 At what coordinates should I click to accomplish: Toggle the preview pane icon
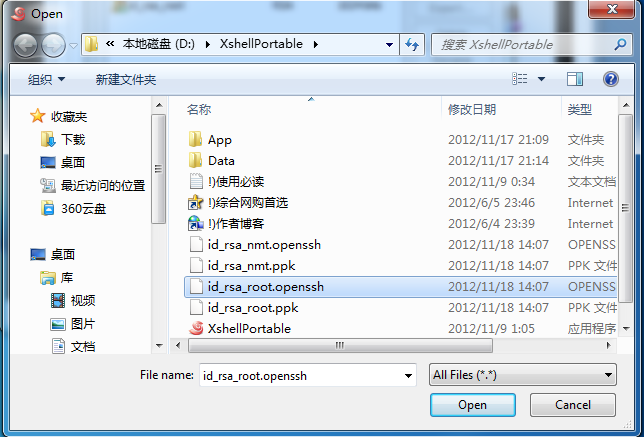point(575,79)
